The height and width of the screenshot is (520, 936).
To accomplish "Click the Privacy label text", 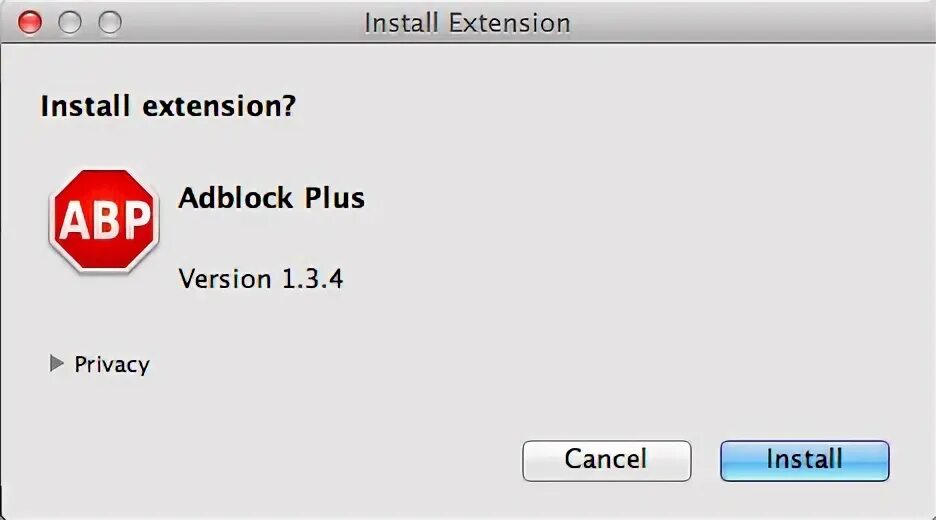I will 111,365.
